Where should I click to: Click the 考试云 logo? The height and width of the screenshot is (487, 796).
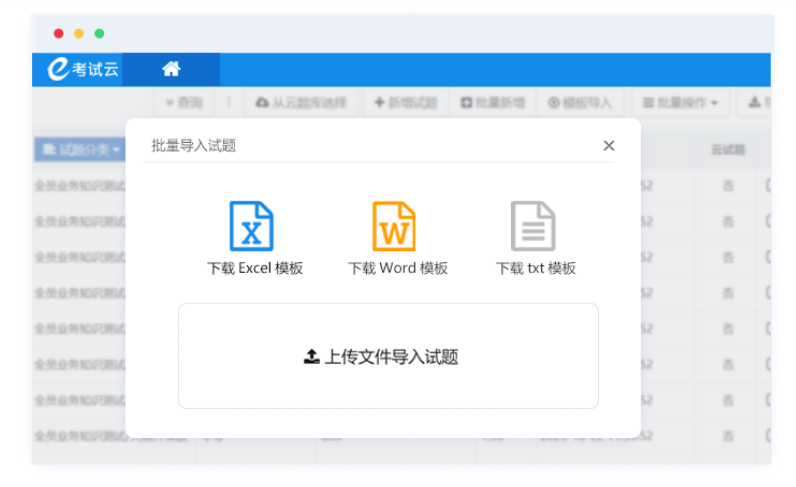pos(85,69)
